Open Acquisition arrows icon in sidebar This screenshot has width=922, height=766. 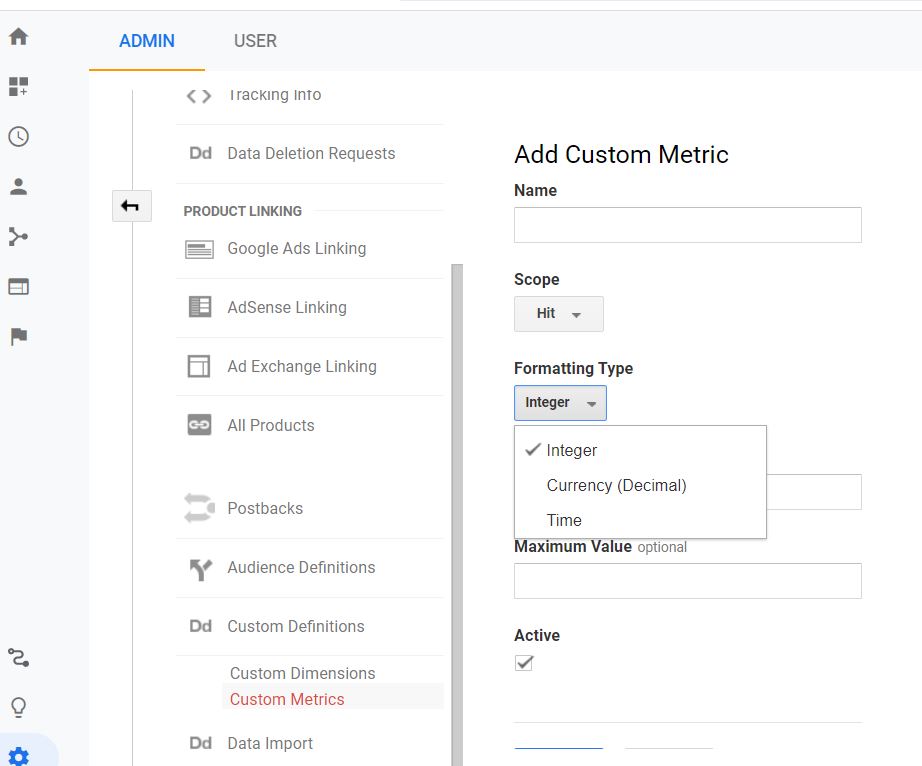click(18, 236)
